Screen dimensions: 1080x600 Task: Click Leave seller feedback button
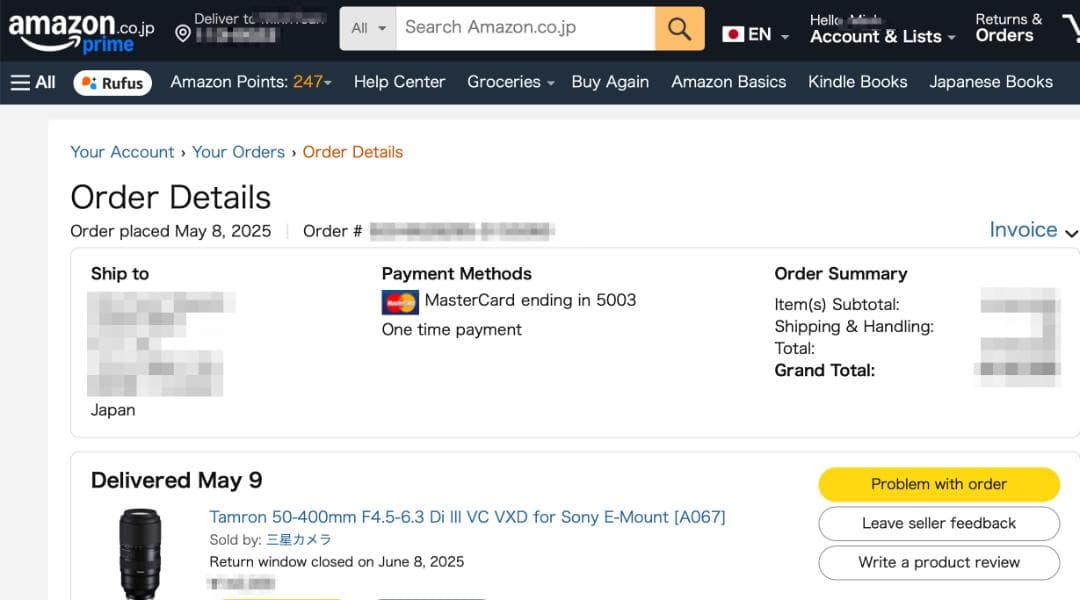(x=938, y=523)
